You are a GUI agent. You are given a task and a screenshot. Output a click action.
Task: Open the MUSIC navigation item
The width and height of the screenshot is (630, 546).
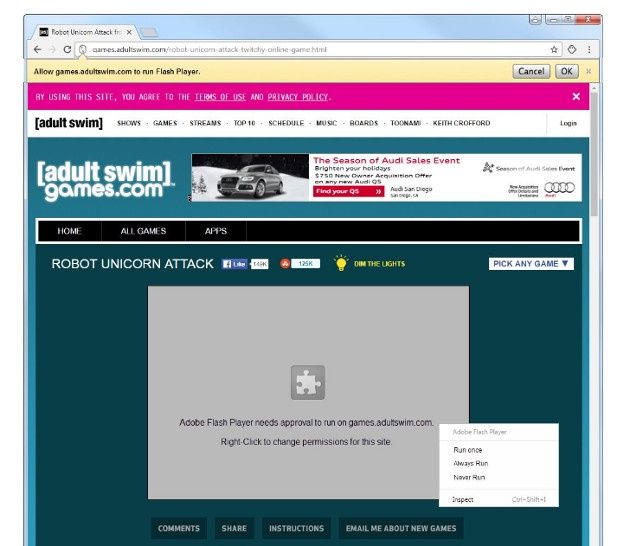[327, 123]
